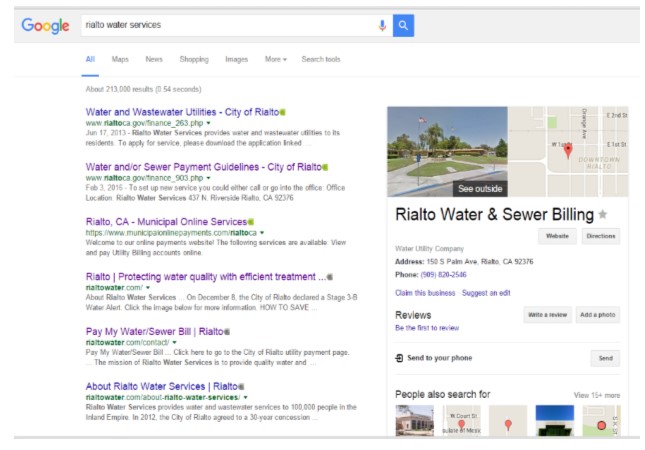Viewport: 645px width, 450px height.
Task: Click the Google logo
Action: (45, 25)
